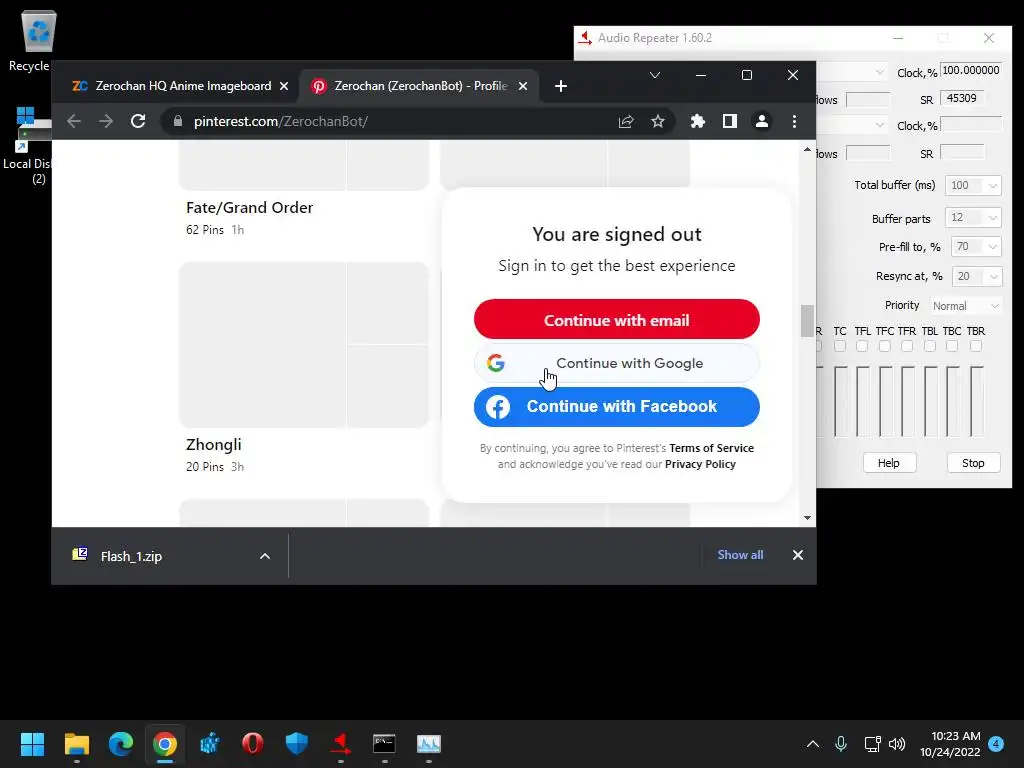Show hidden tray icons chevron

click(x=812, y=744)
